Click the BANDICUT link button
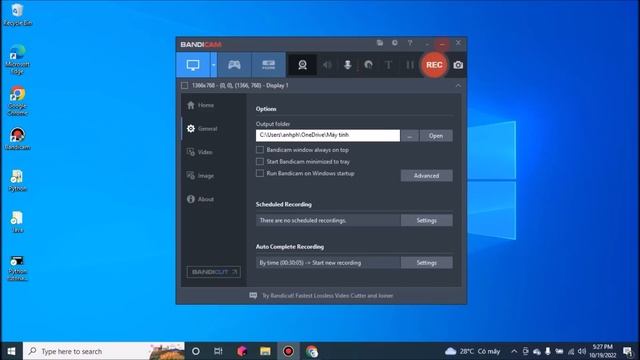Viewport: 640px width, 360px height. click(213, 272)
